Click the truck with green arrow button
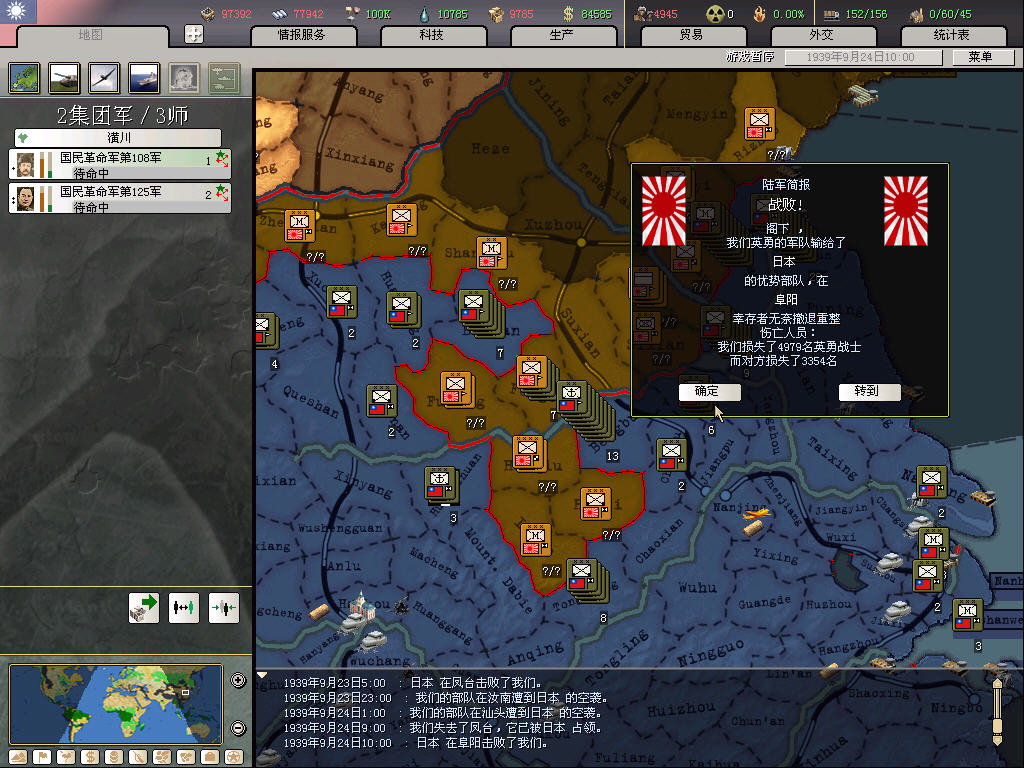The image size is (1024, 768). coord(144,608)
